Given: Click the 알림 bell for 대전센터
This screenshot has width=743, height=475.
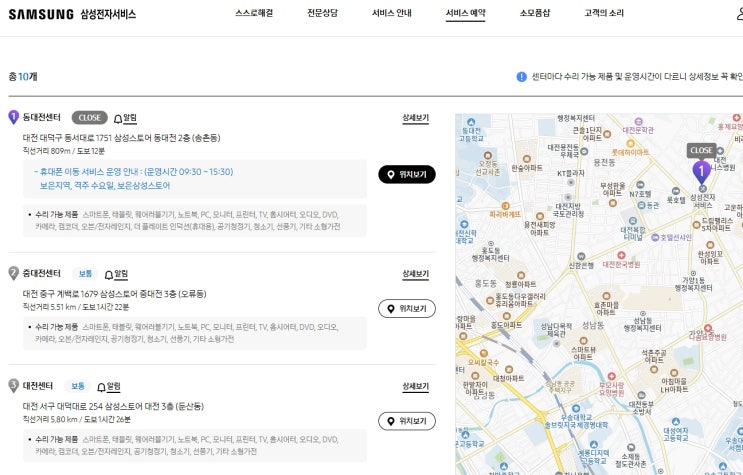Looking at the screenshot, I should (x=109, y=386).
